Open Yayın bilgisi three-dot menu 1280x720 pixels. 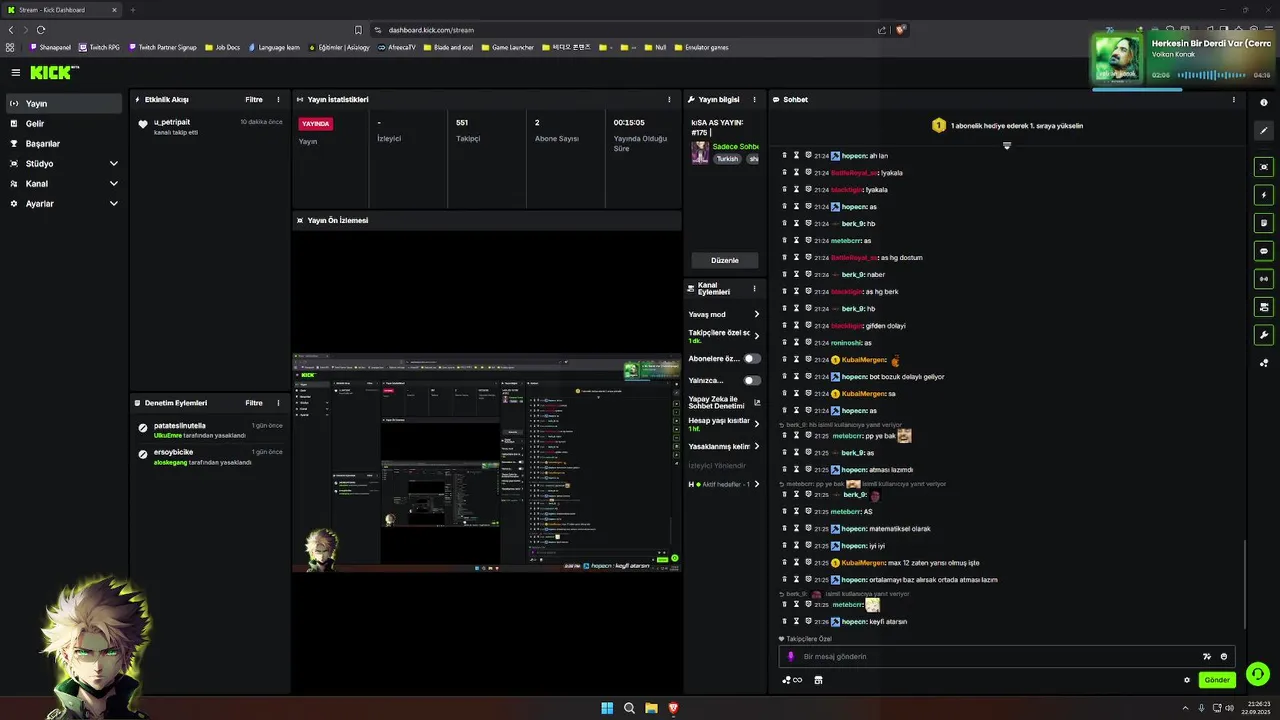coord(754,100)
